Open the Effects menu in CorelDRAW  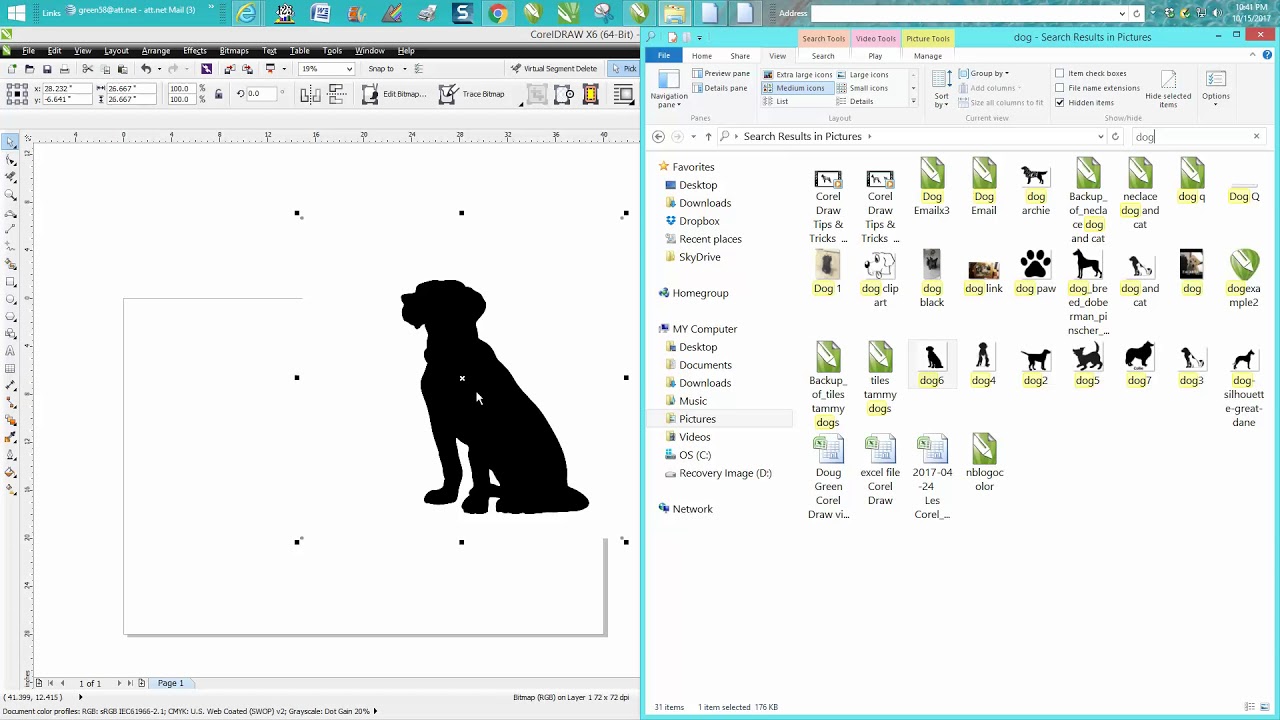point(195,51)
